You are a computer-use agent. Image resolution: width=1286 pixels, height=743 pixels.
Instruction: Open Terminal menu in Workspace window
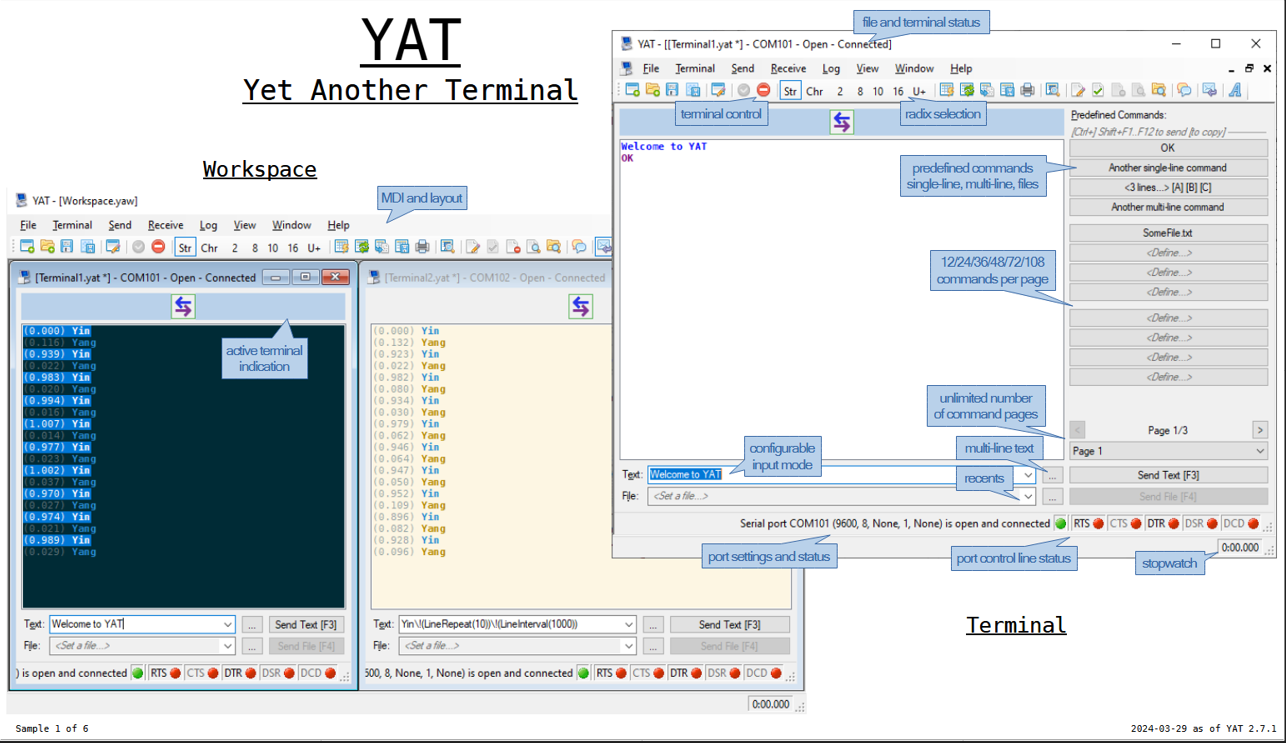(73, 225)
